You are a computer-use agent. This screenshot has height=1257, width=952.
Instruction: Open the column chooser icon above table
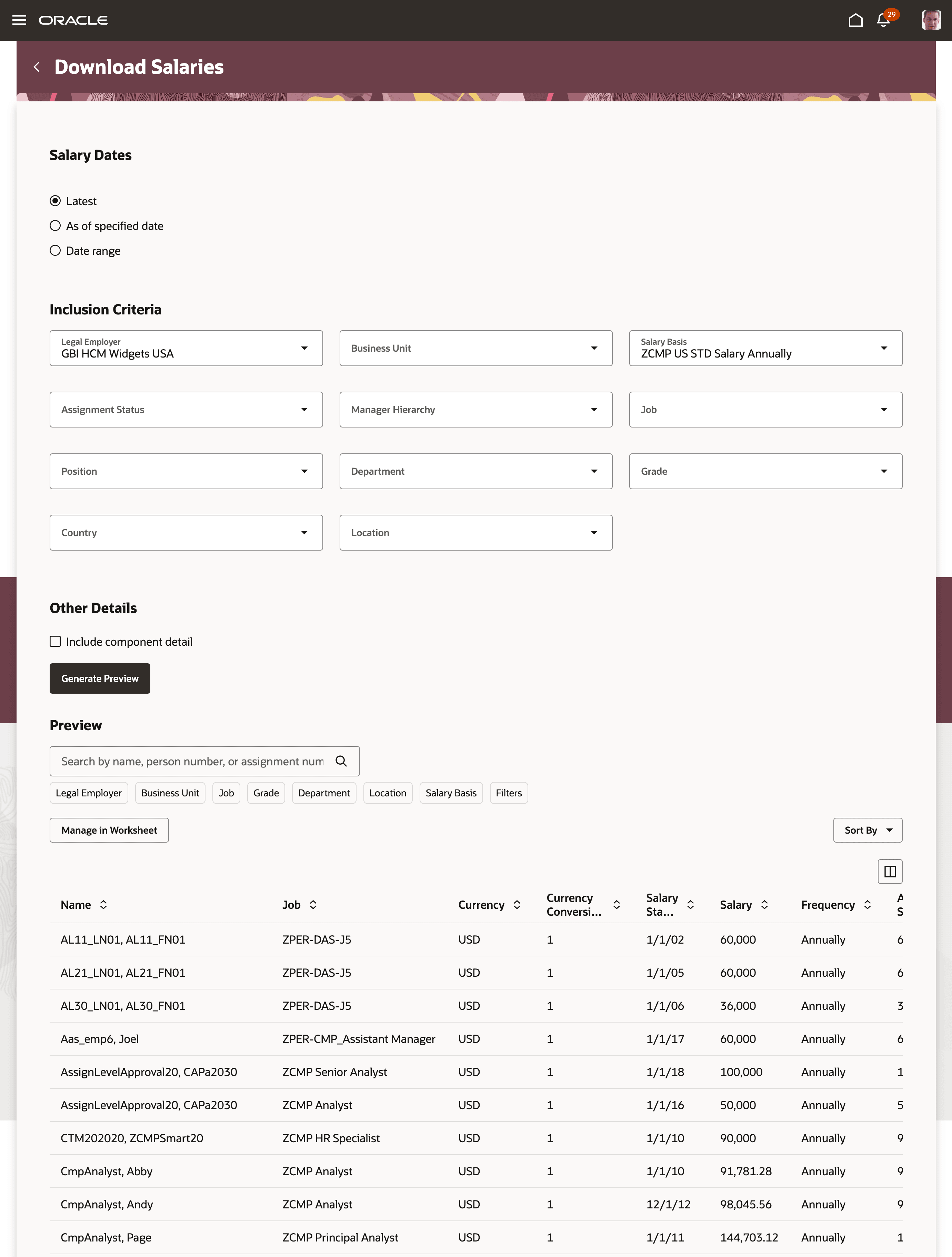[890, 871]
